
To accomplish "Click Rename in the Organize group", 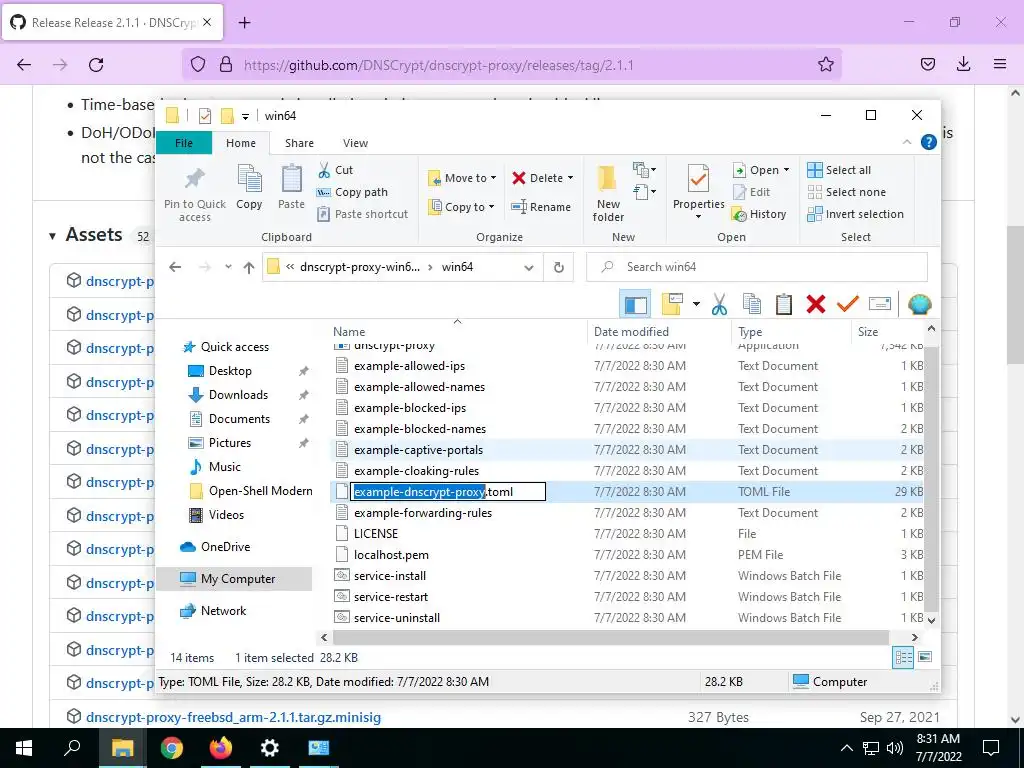I will (541, 207).
